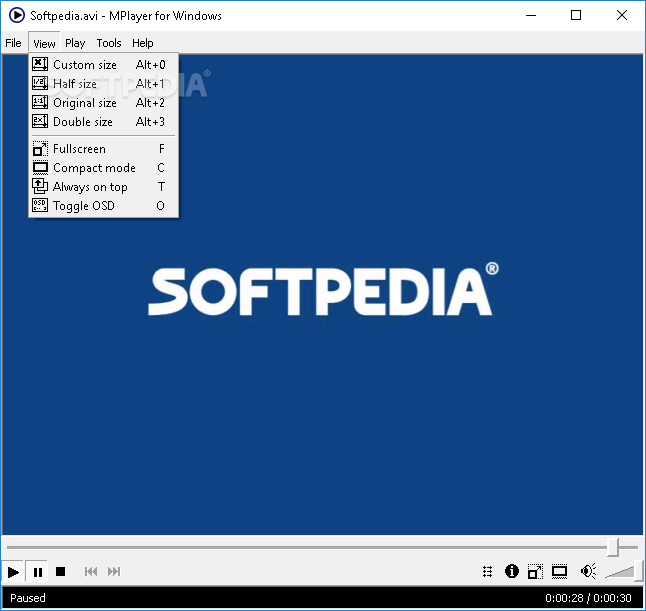646x611 pixels.
Task: Open the Help menu
Action: 143,43
